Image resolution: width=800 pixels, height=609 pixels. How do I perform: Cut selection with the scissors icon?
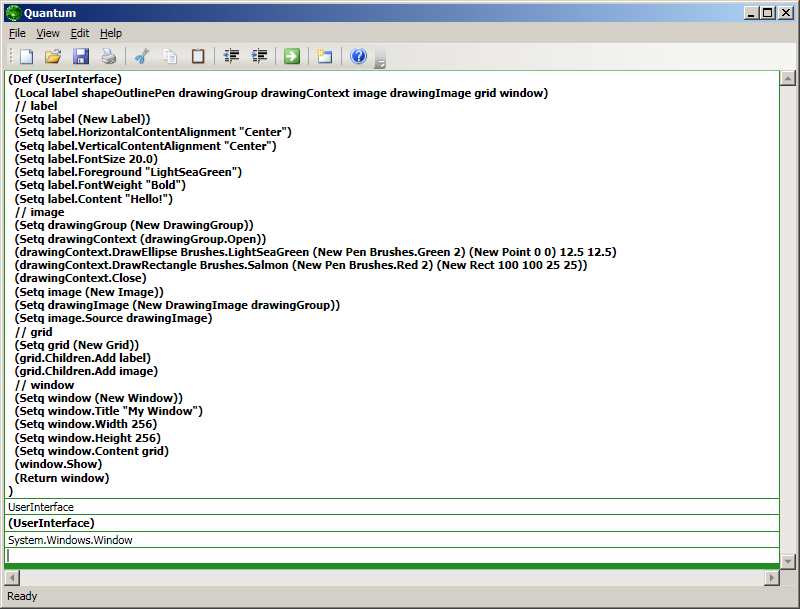pos(142,56)
